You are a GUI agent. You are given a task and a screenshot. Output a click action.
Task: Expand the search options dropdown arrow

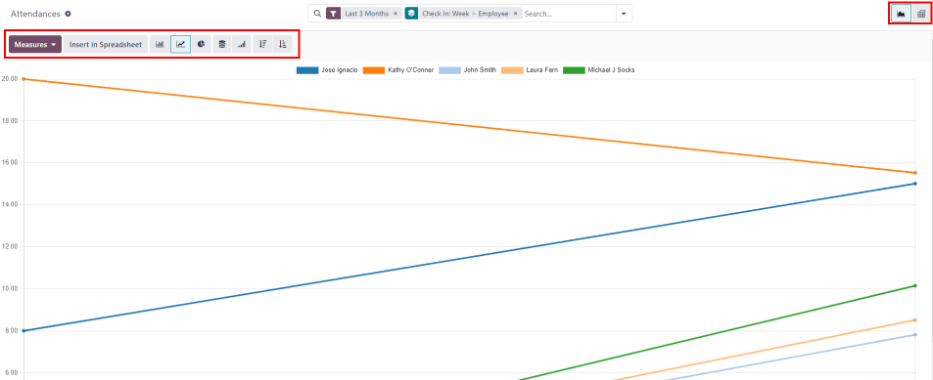pyautogui.click(x=624, y=14)
